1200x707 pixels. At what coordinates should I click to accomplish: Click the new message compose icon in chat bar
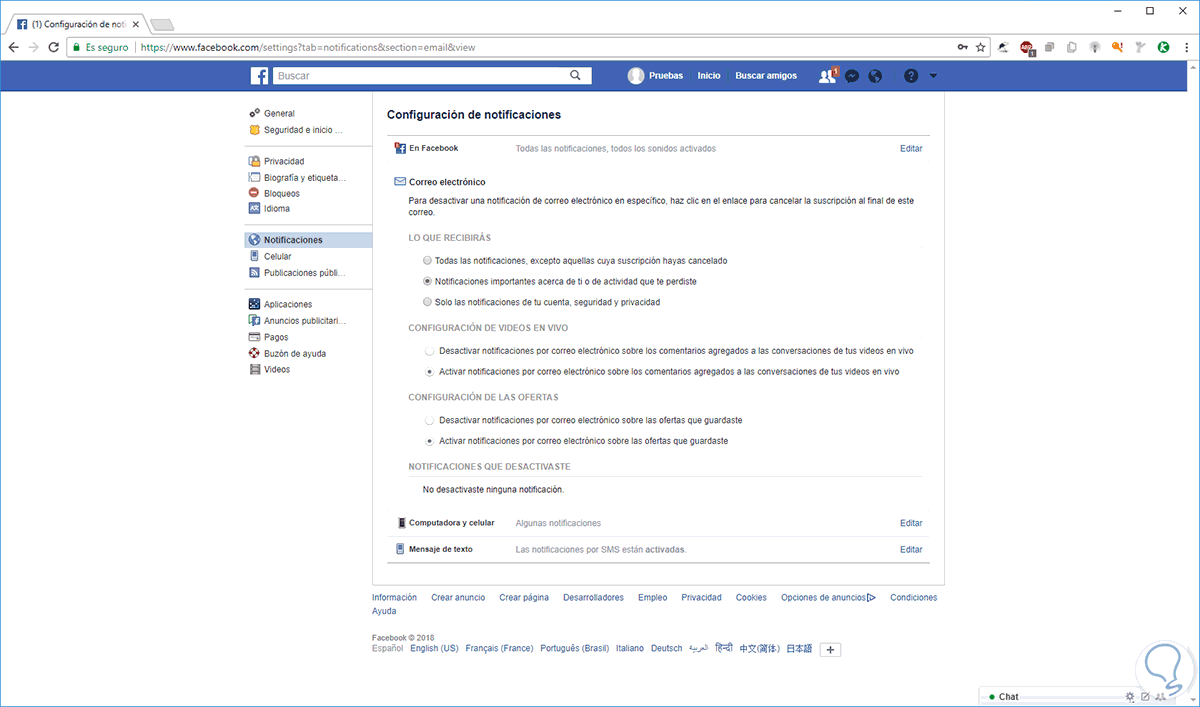(x=1145, y=696)
